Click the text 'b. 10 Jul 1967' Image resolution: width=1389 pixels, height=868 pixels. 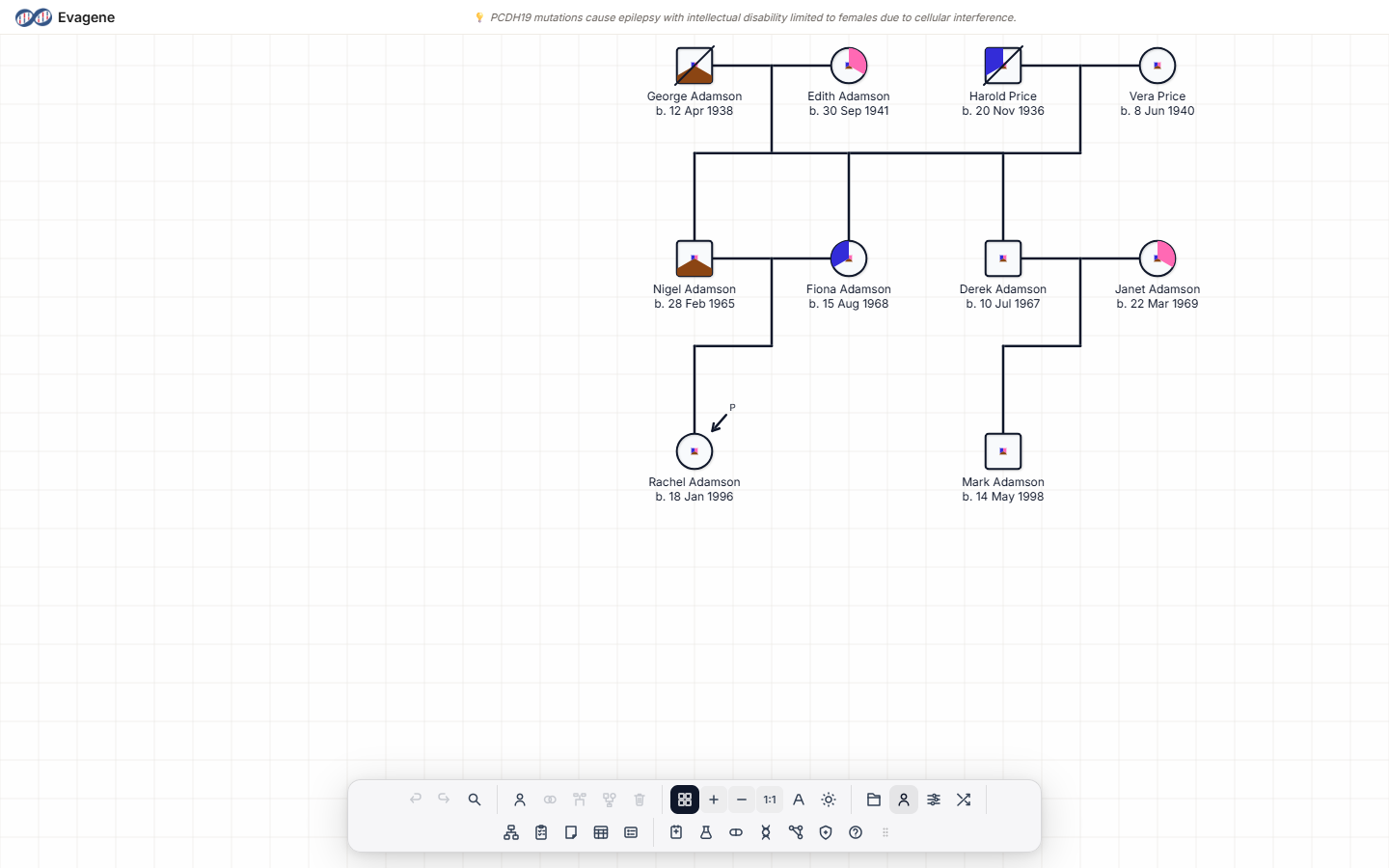pos(1003,304)
